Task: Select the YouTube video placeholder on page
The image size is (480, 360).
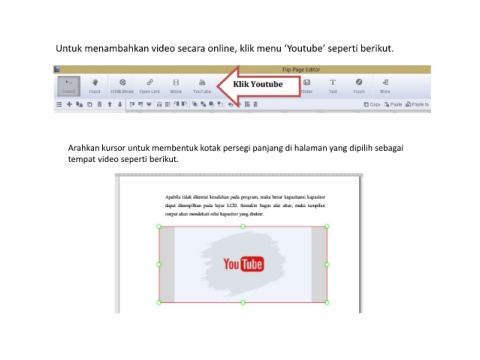Action: (x=243, y=264)
